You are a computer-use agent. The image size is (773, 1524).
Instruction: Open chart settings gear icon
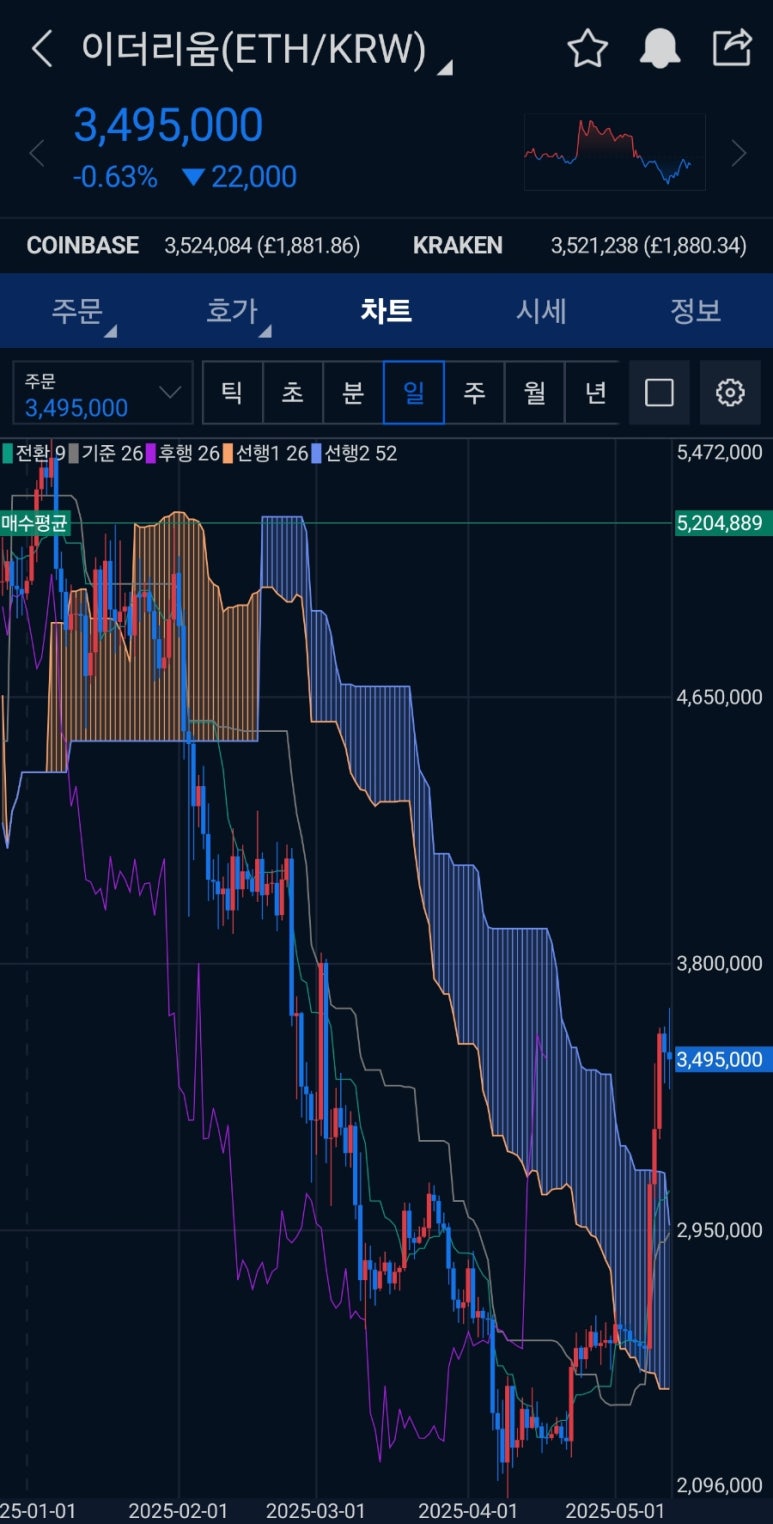click(730, 393)
